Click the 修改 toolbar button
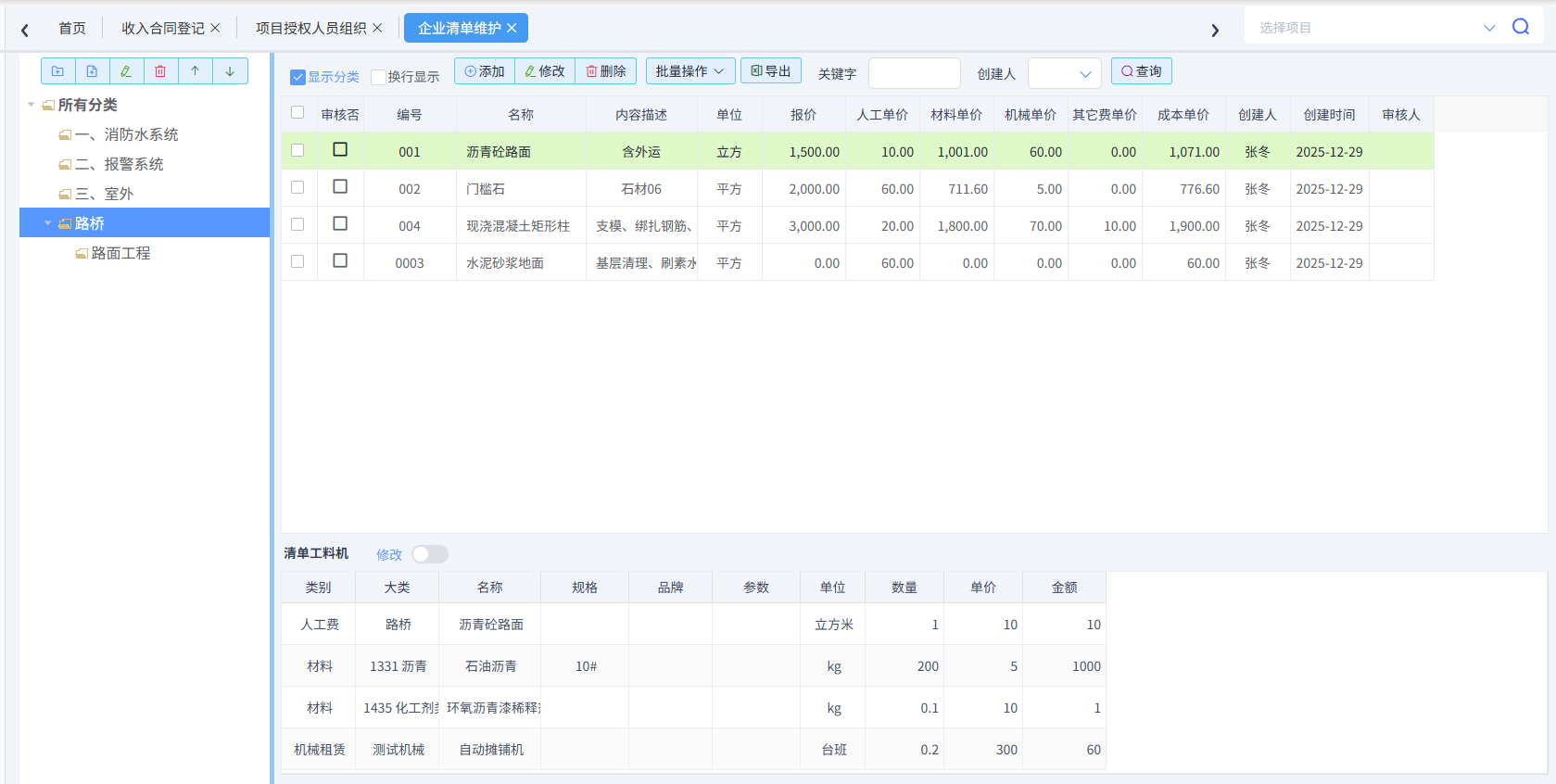The image size is (1556, 784). 545,71
